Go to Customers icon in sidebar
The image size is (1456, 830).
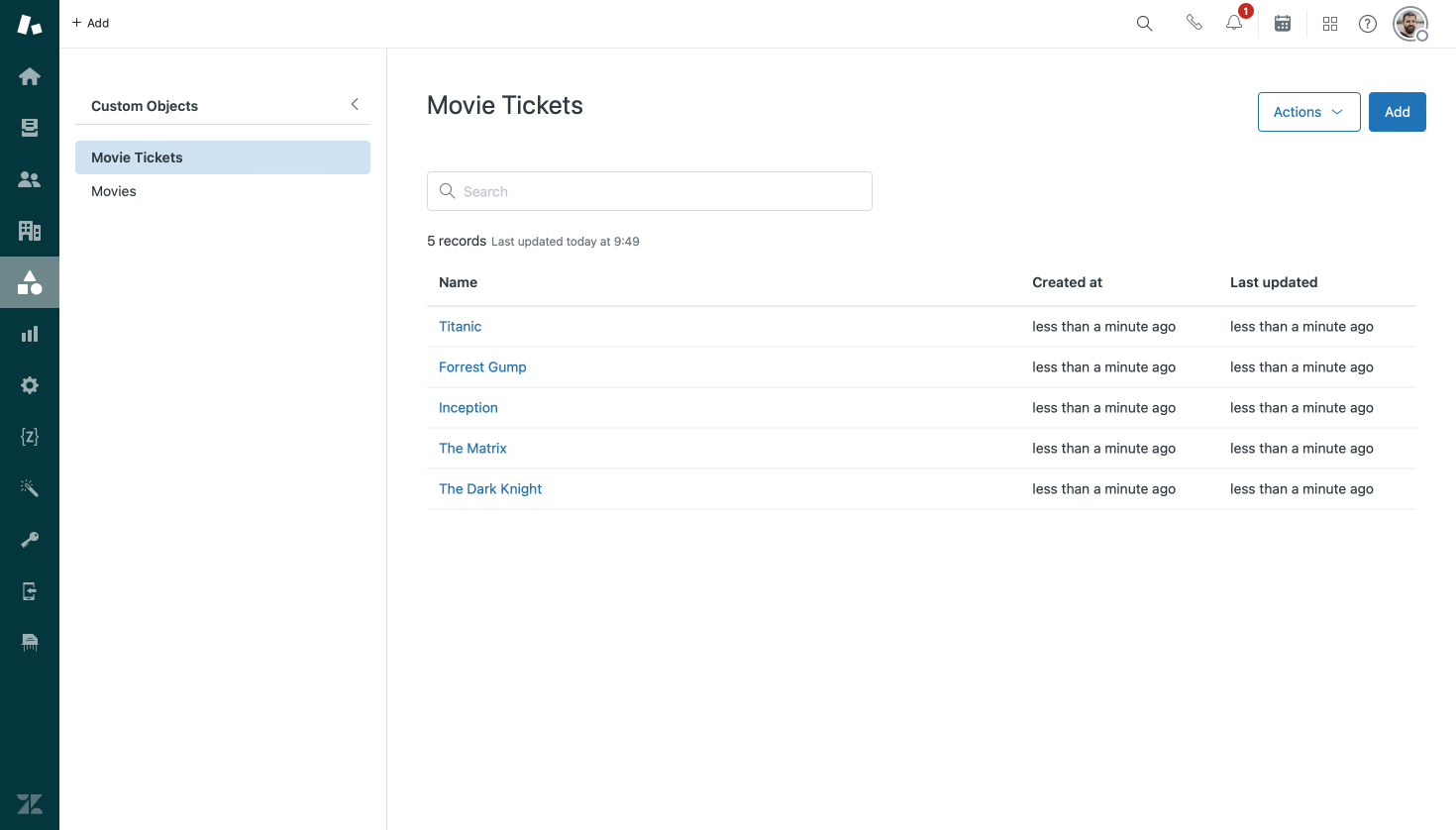point(30,179)
